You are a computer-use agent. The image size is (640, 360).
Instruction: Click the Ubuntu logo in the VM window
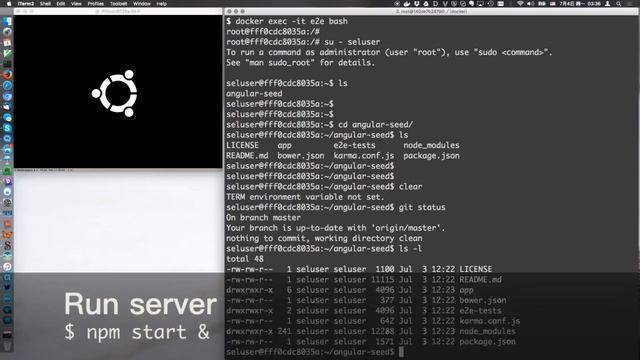[x=115, y=93]
